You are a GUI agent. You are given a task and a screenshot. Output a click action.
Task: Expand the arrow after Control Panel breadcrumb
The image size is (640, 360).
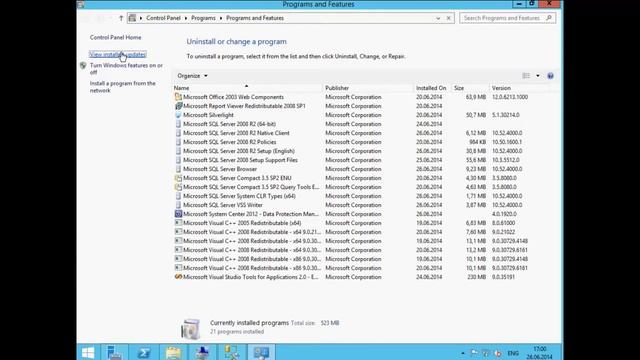tap(186, 18)
